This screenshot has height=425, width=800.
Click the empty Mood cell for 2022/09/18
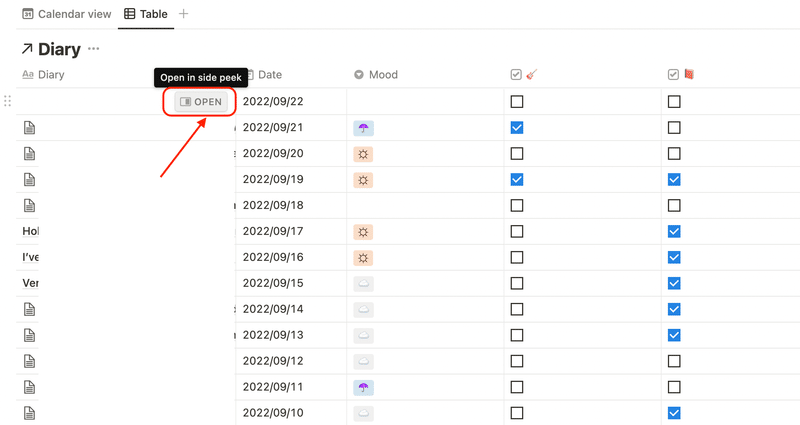click(425, 206)
